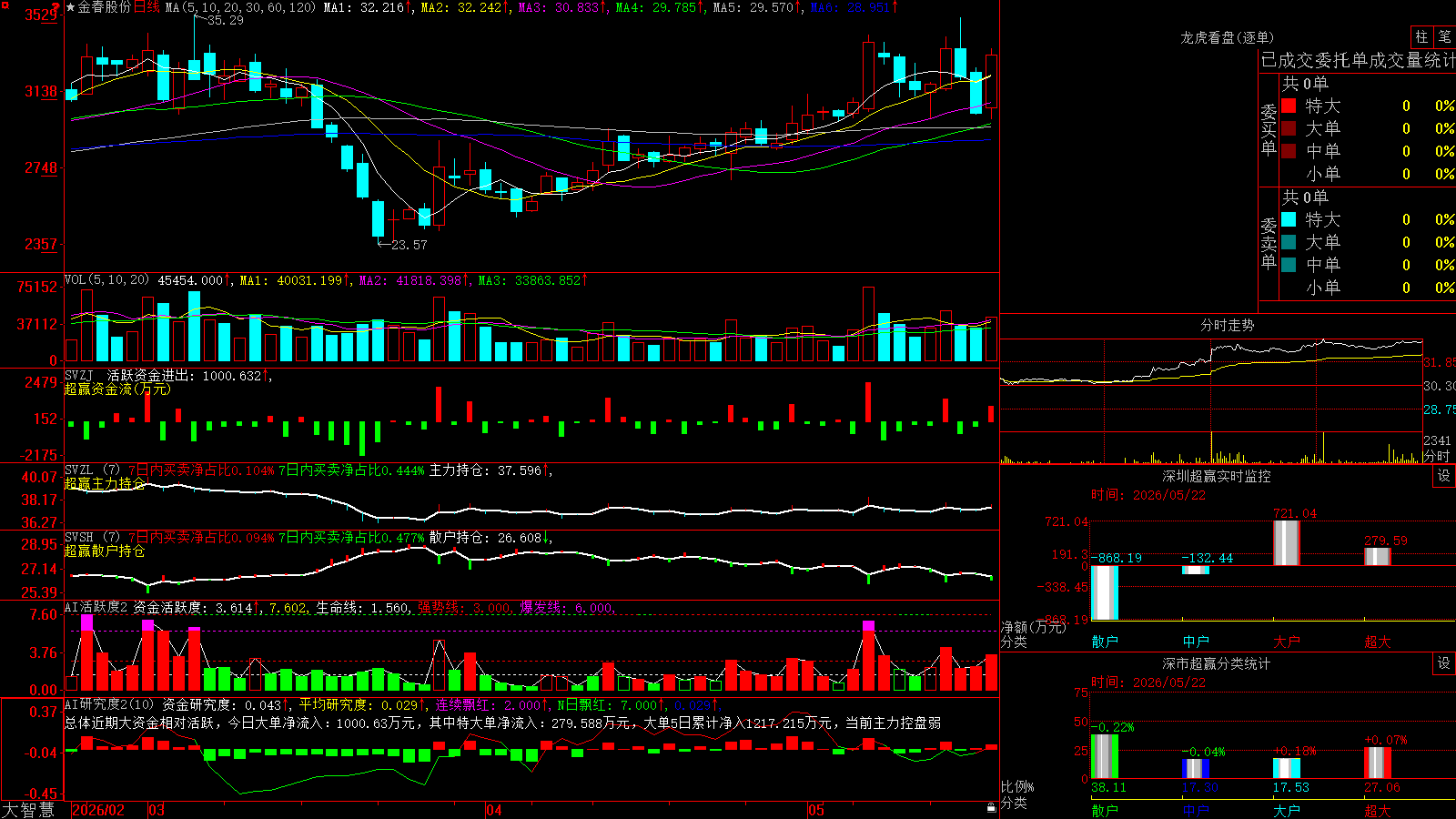Viewport: 1456px width, 819px height.
Task: Jump to the 05 month marker
Action: [816, 810]
